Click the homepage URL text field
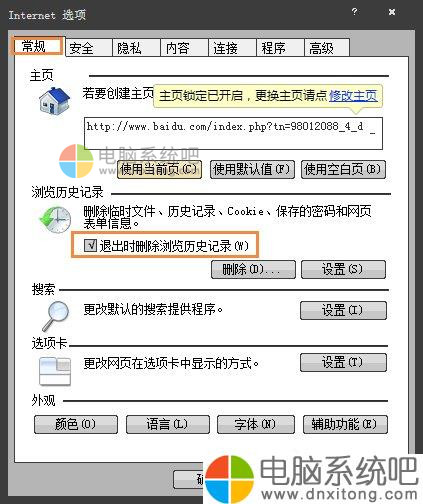This screenshot has height=504, width=423. (233, 133)
